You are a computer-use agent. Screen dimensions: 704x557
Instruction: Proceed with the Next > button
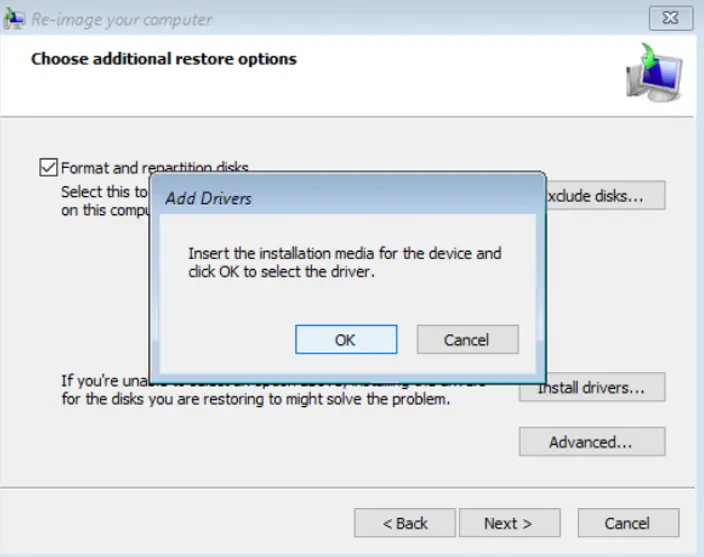(508, 523)
